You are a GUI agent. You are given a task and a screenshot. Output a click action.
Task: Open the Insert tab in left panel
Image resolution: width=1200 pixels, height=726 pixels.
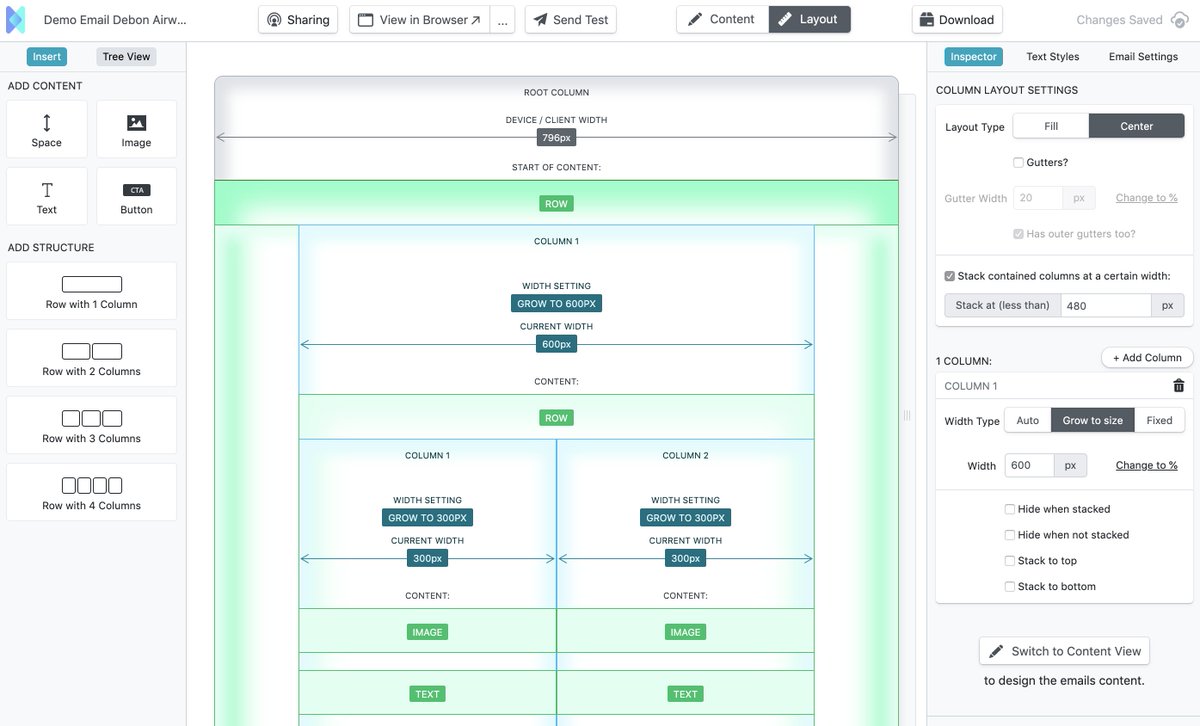coord(47,57)
